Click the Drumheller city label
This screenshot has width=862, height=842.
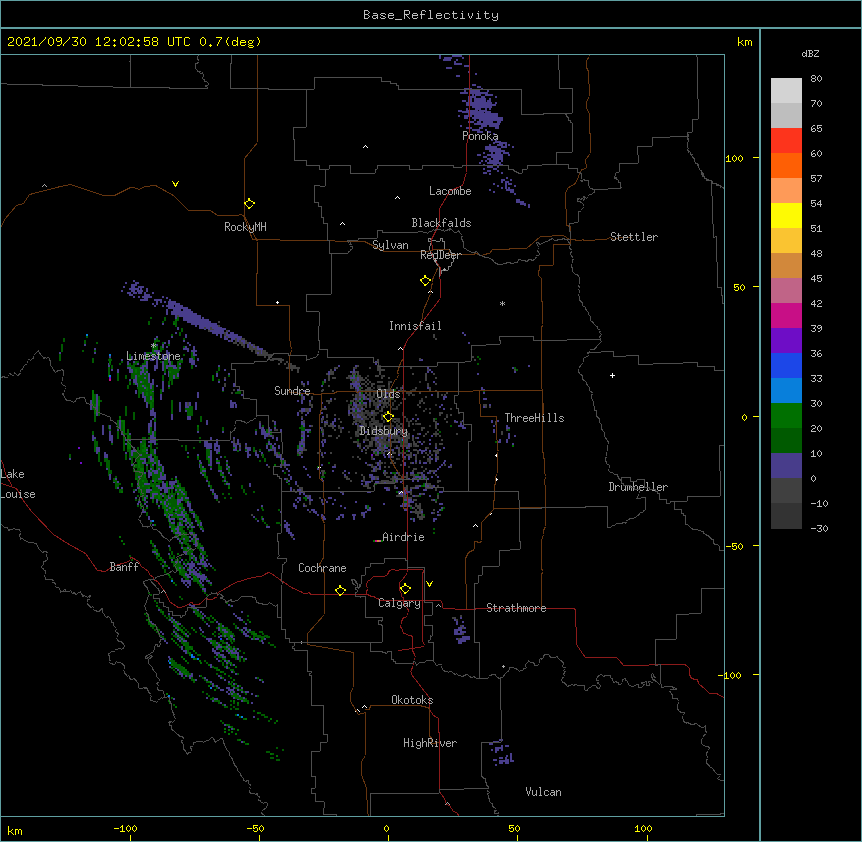coord(638,487)
